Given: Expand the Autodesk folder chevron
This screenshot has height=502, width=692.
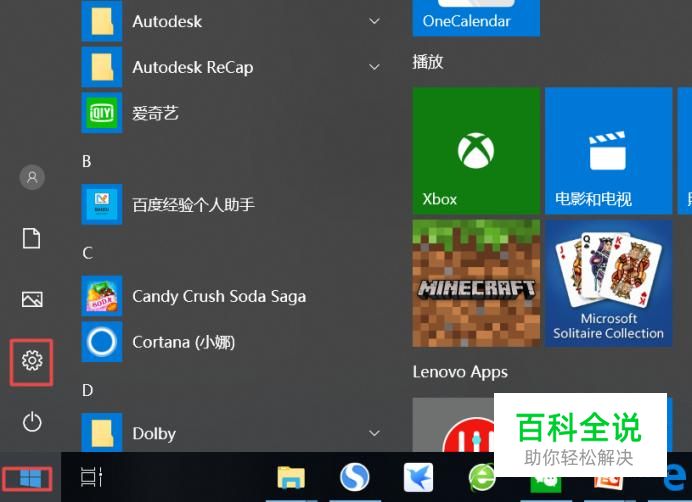Looking at the screenshot, I should click(374, 21).
